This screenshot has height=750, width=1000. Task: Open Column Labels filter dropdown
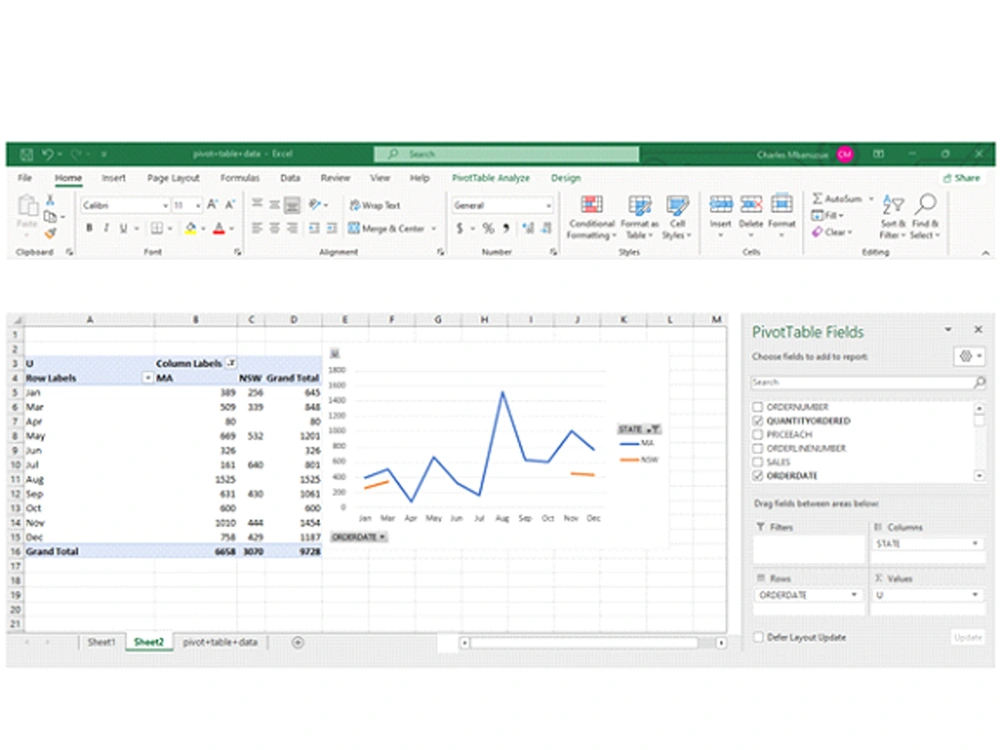tap(232, 363)
